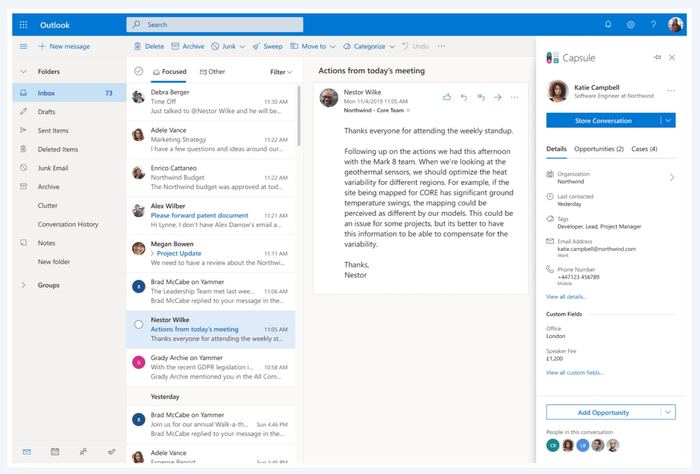Create a New folder

(54, 262)
